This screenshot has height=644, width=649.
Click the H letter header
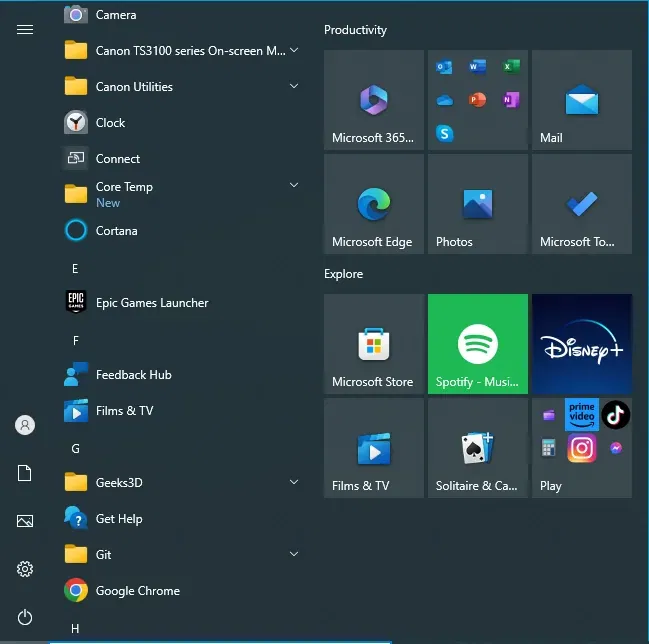pos(75,629)
